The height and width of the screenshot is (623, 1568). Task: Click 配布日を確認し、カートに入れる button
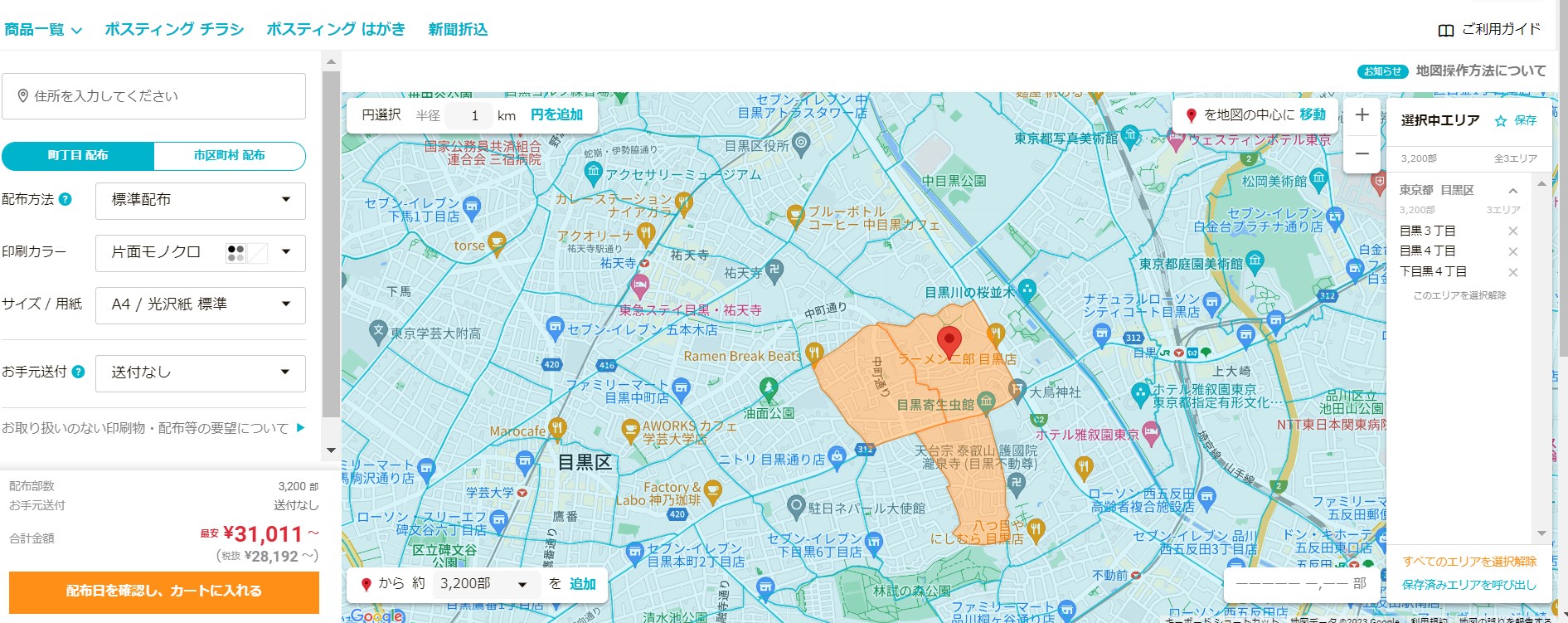tap(164, 591)
